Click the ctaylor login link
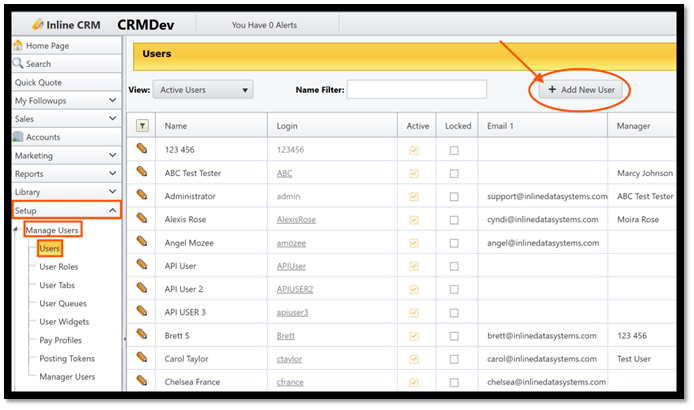 289,359
